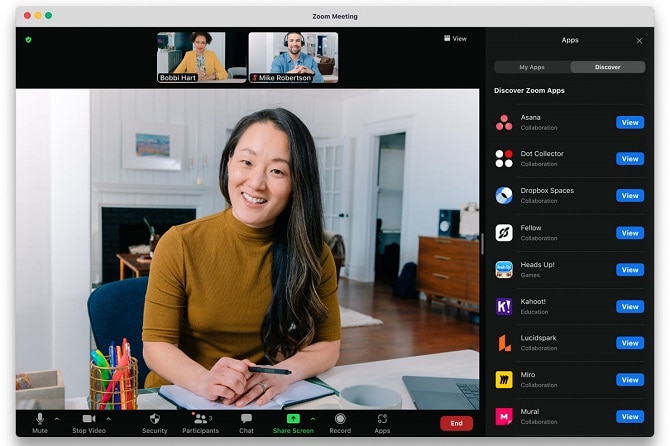This screenshot has width=670, height=446.
Task: Click the Miro app icon
Action: (x=504, y=380)
